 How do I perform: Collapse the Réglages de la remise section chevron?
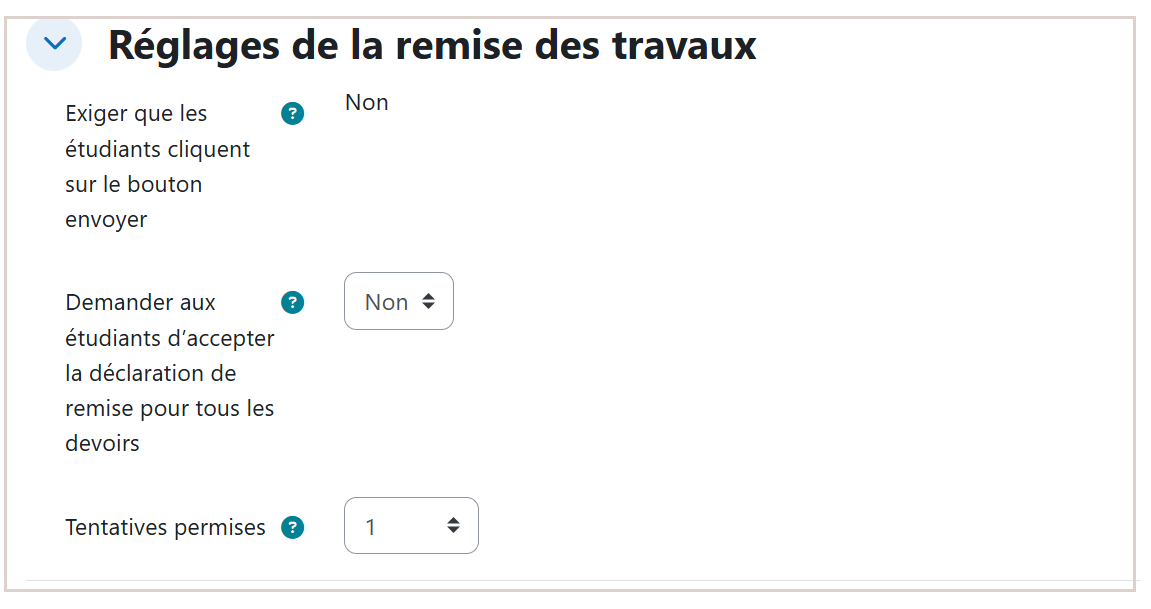(54, 43)
